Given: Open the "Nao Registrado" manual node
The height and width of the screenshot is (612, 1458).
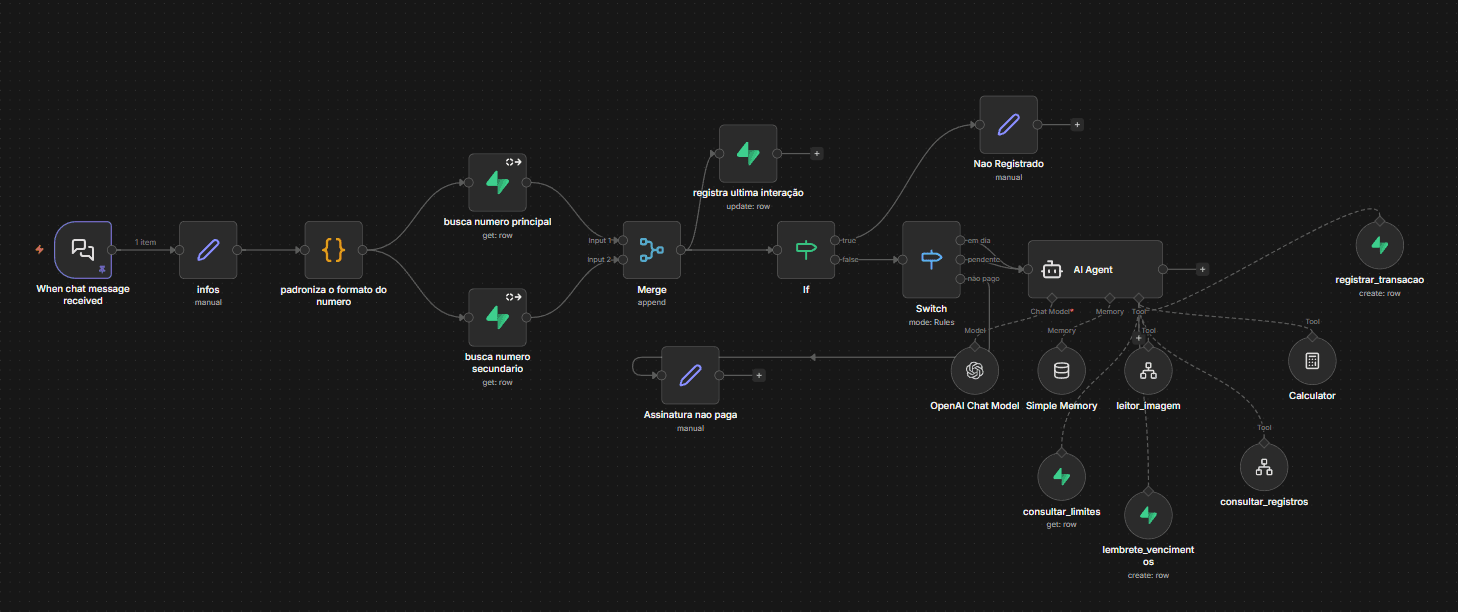Looking at the screenshot, I should tap(1008, 124).
